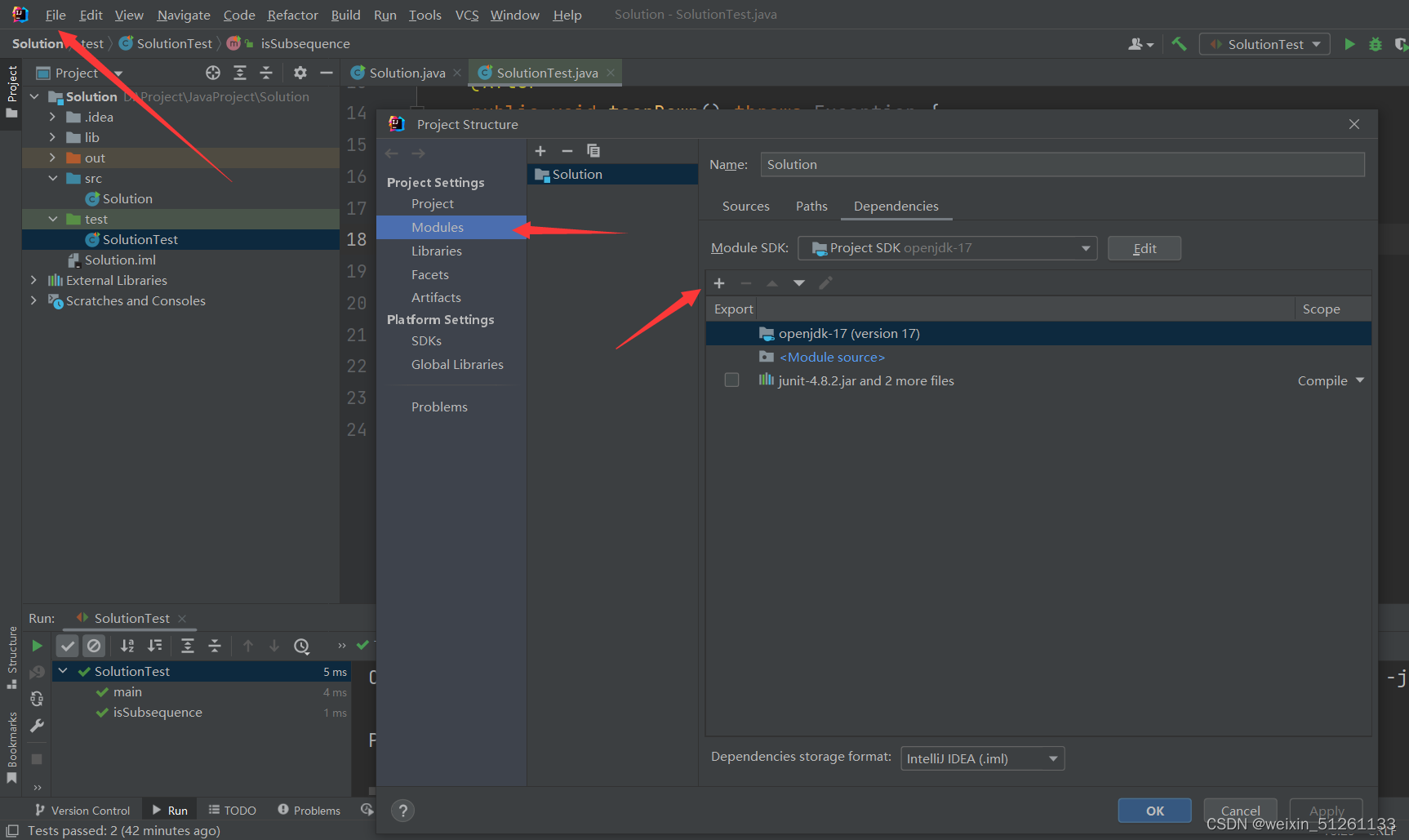Sort test results alphabetically
This screenshot has width=1409, height=840.
pos(127,646)
